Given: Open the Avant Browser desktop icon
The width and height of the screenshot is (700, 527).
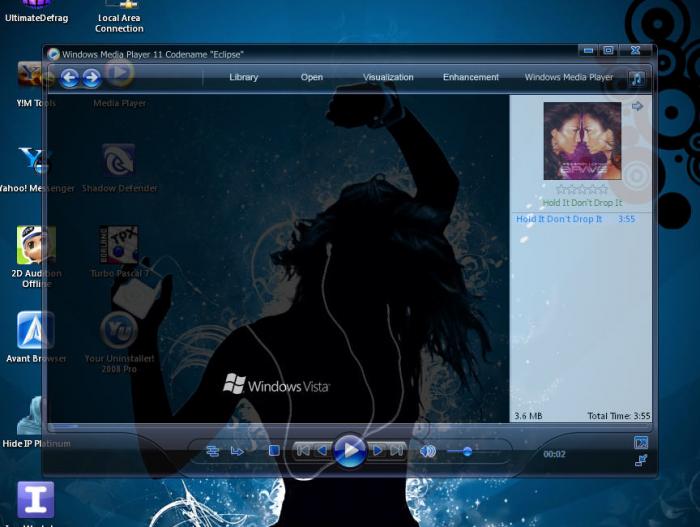Looking at the screenshot, I should coord(36,337).
